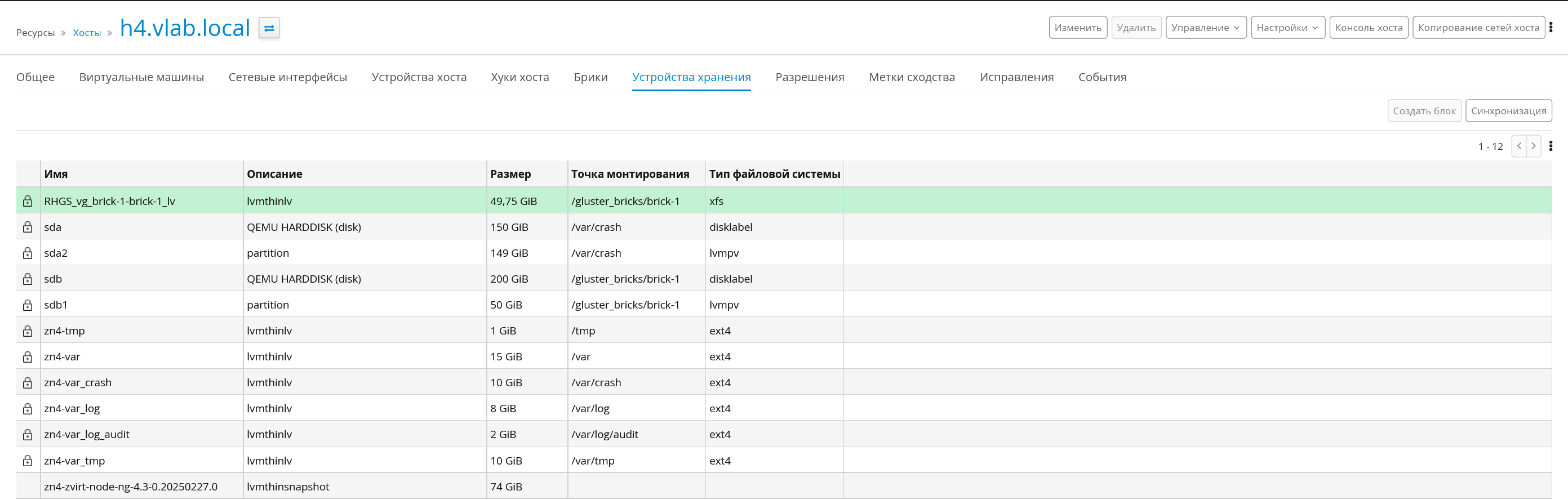Open Консоль хоста
The width and height of the screenshot is (1568, 500).
(x=1369, y=28)
